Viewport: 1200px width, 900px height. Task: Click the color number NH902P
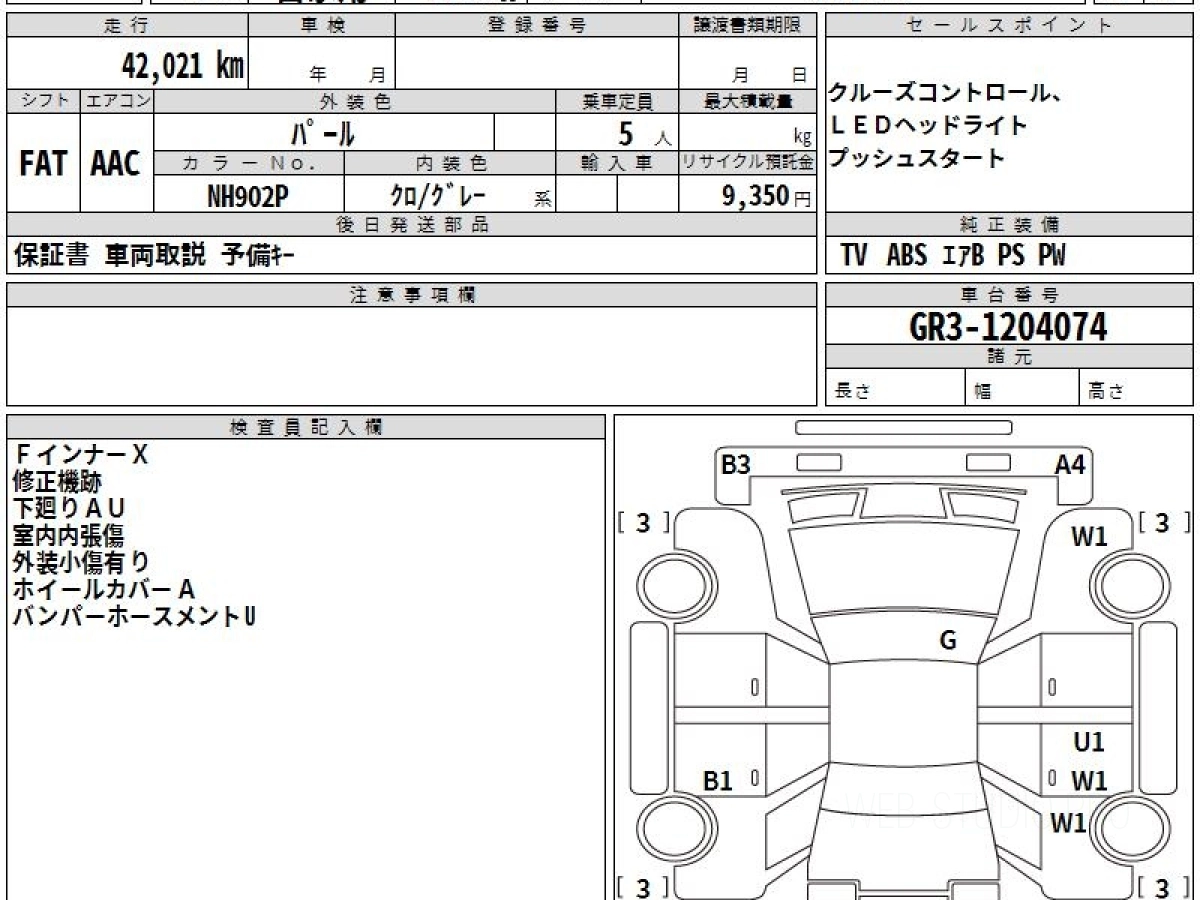click(248, 195)
